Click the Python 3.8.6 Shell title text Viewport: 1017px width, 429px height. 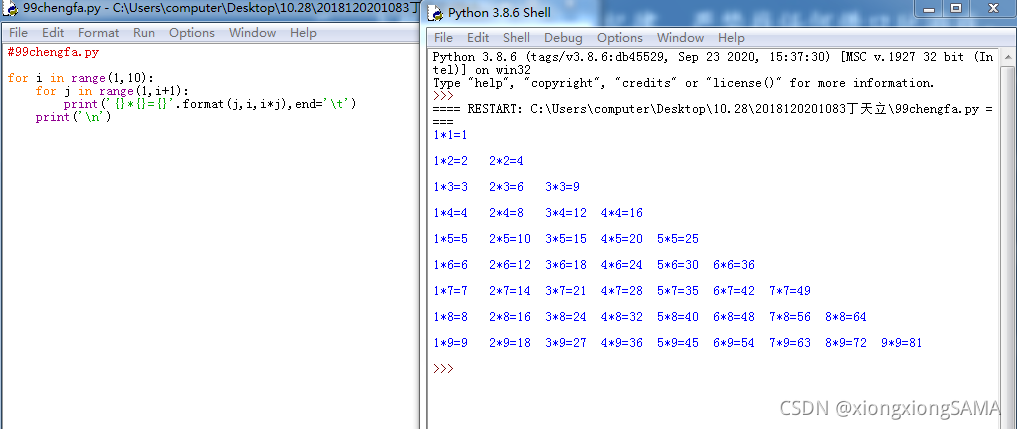[x=499, y=12]
